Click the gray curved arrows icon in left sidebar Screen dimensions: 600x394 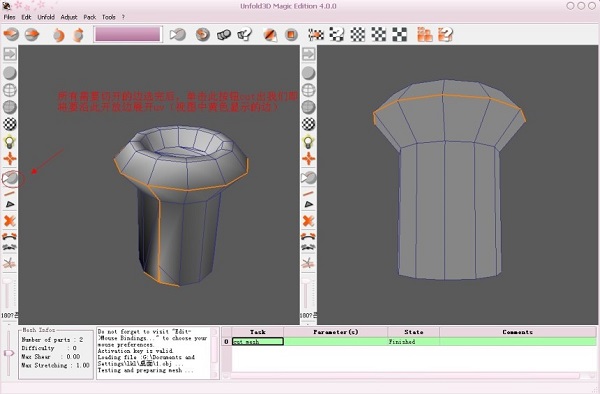click(x=10, y=247)
